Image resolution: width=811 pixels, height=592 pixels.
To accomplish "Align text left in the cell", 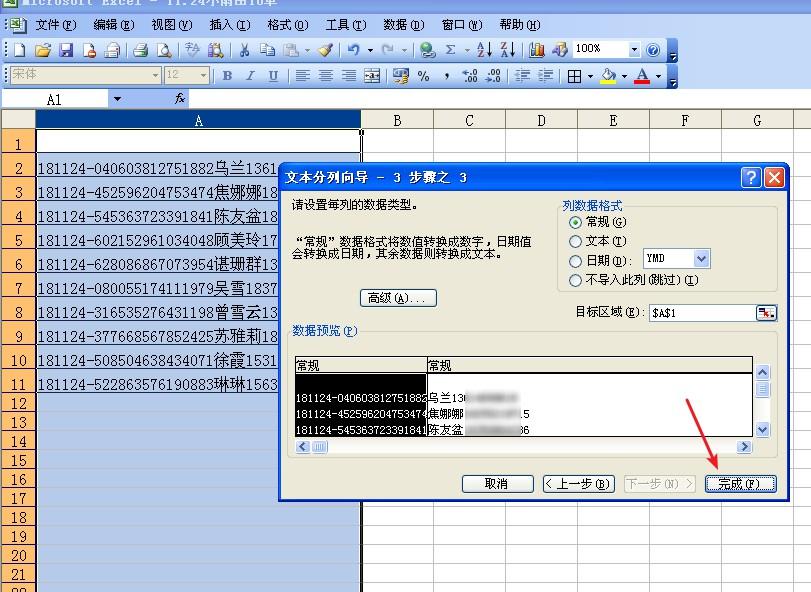I will coord(303,77).
